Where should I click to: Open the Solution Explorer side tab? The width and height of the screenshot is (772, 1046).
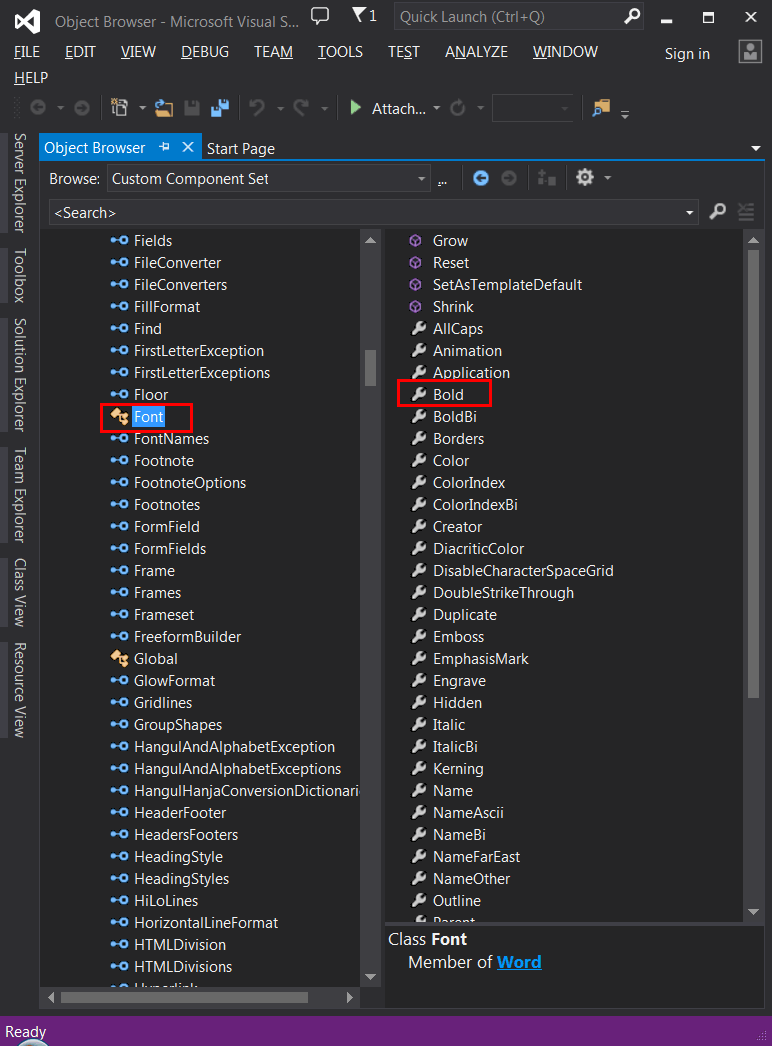point(19,374)
